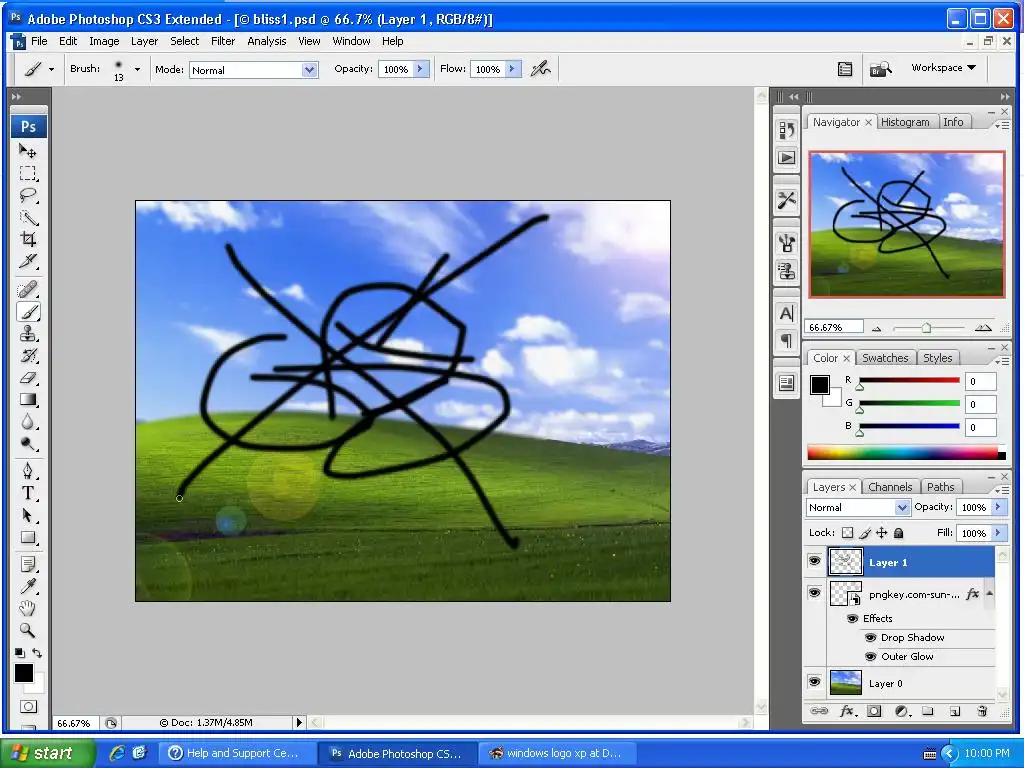Click the Start button

click(x=47, y=753)
